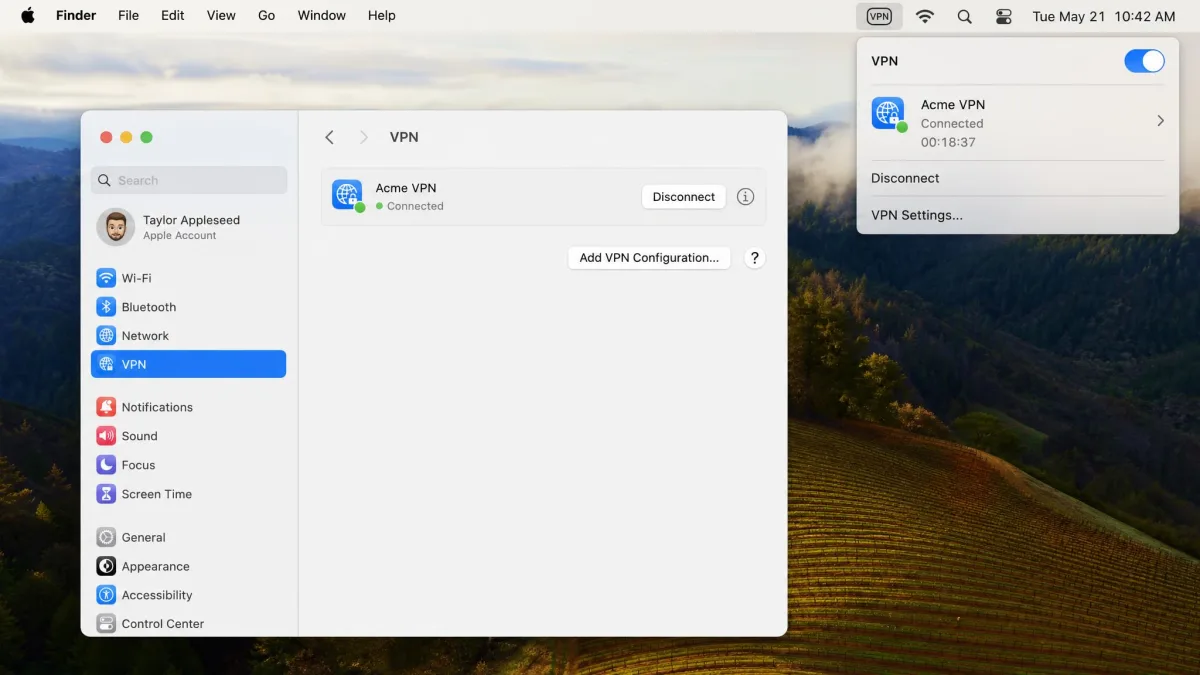Select Network label in sidebar
The image size is (1200, 675).
pyautogui.click(x=145, y=336)
